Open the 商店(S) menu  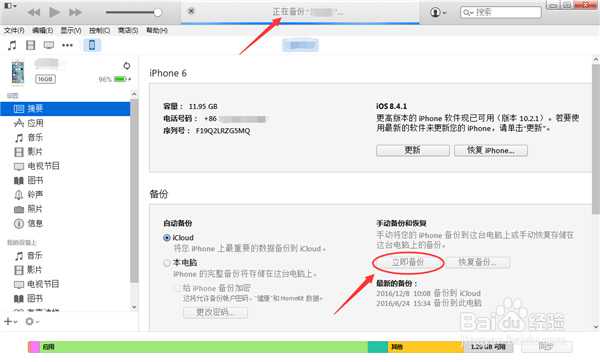point(128,30)
